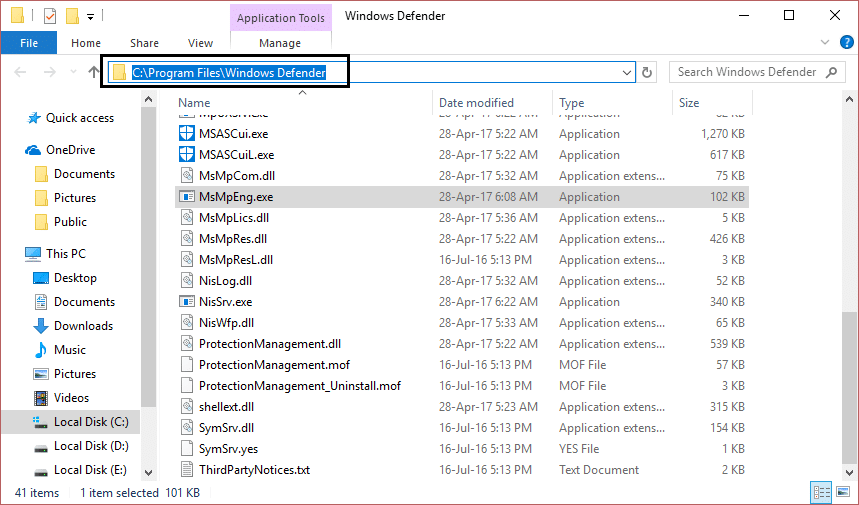The width and height of the screenshot is (859, 505).
Task: Select the MsMpResL.dll file name
Action: click(236, 260)
